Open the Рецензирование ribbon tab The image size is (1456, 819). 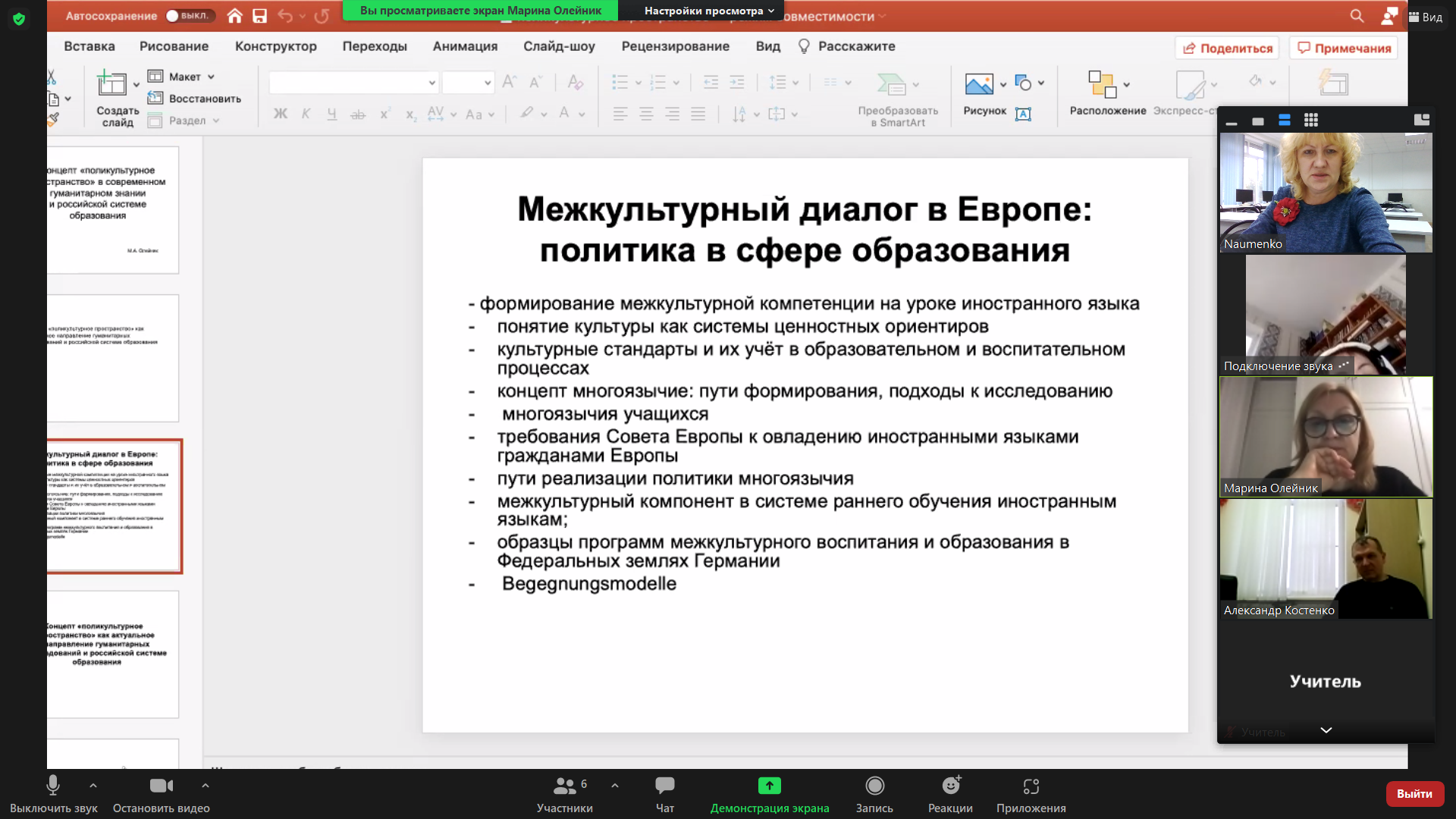click(675, 46)
